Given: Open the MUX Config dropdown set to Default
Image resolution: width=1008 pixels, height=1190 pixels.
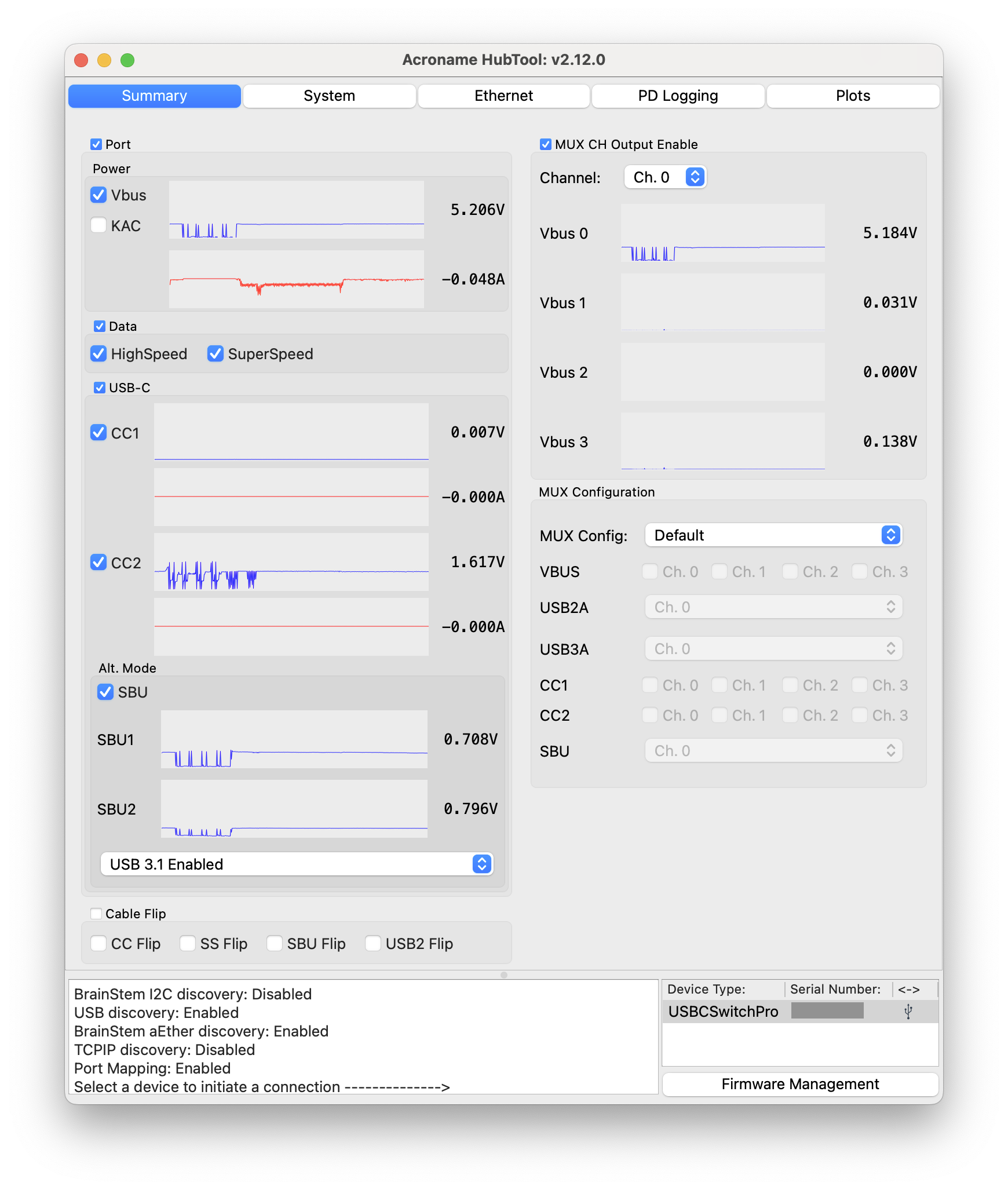Looking at the screenshot, I should click(x=773, y=535).
